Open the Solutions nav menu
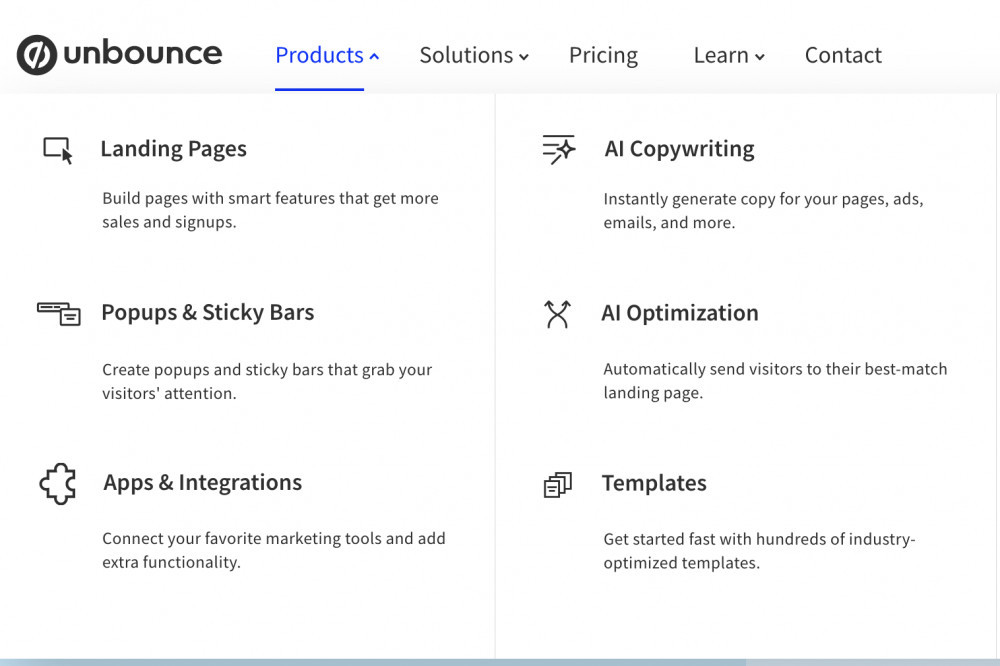This screenshot has height=666, width=1000. 466,56
